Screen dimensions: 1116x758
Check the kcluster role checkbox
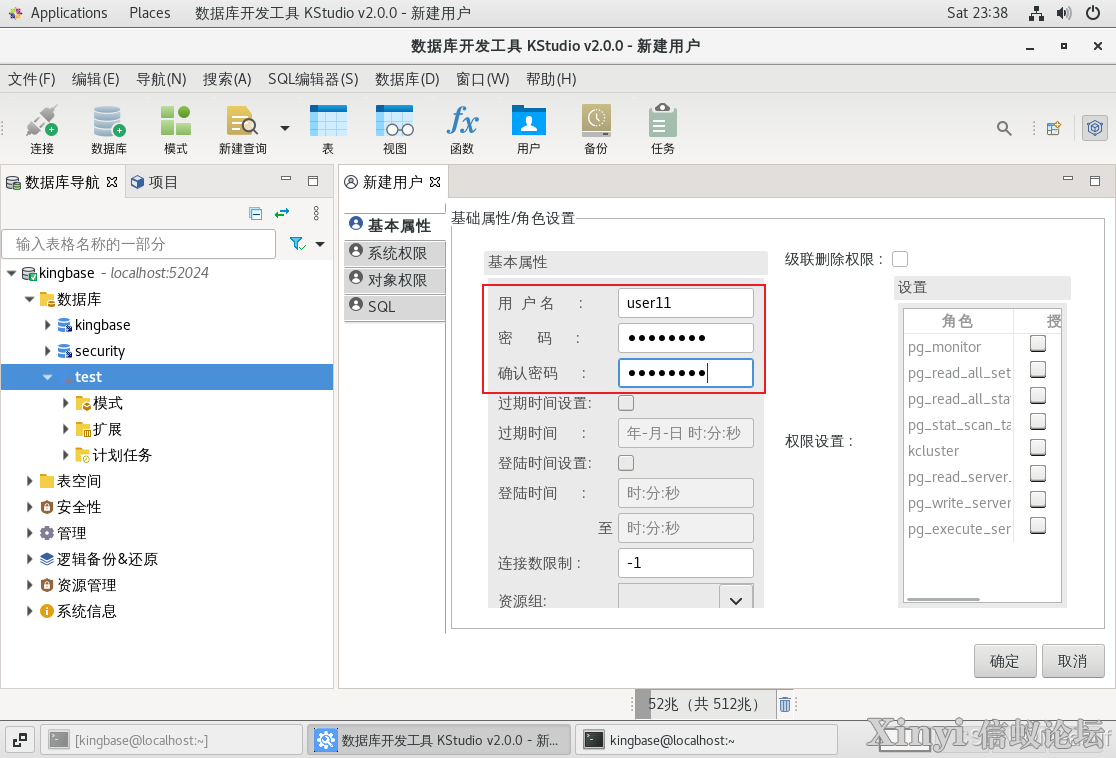[x=1038, y=447]
